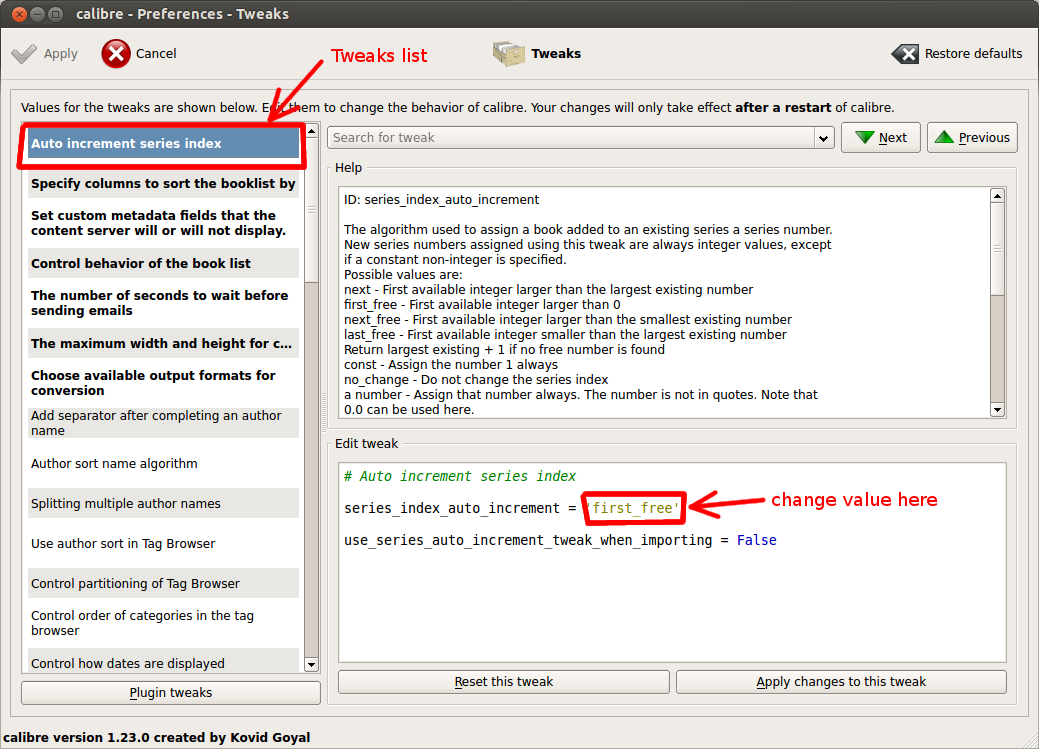Select Choose available output formats for conversion

164,383
